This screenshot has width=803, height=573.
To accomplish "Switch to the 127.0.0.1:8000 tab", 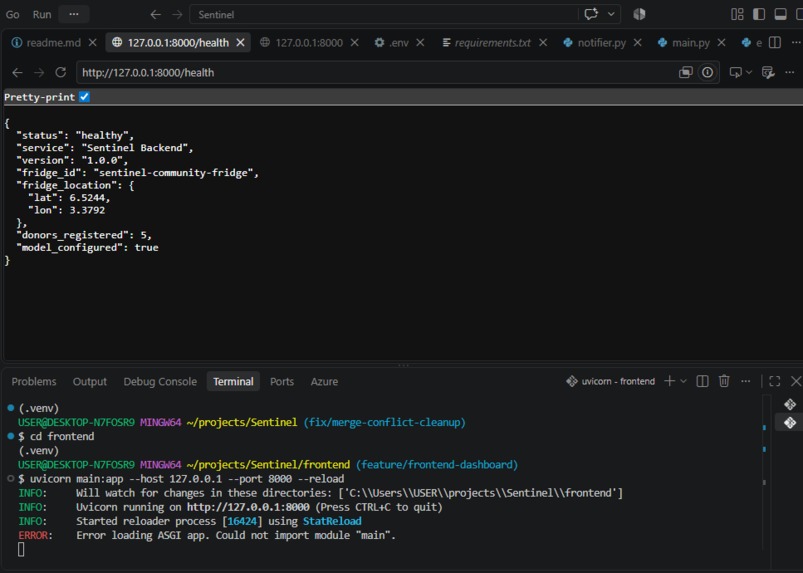I will tap(302, 43).
